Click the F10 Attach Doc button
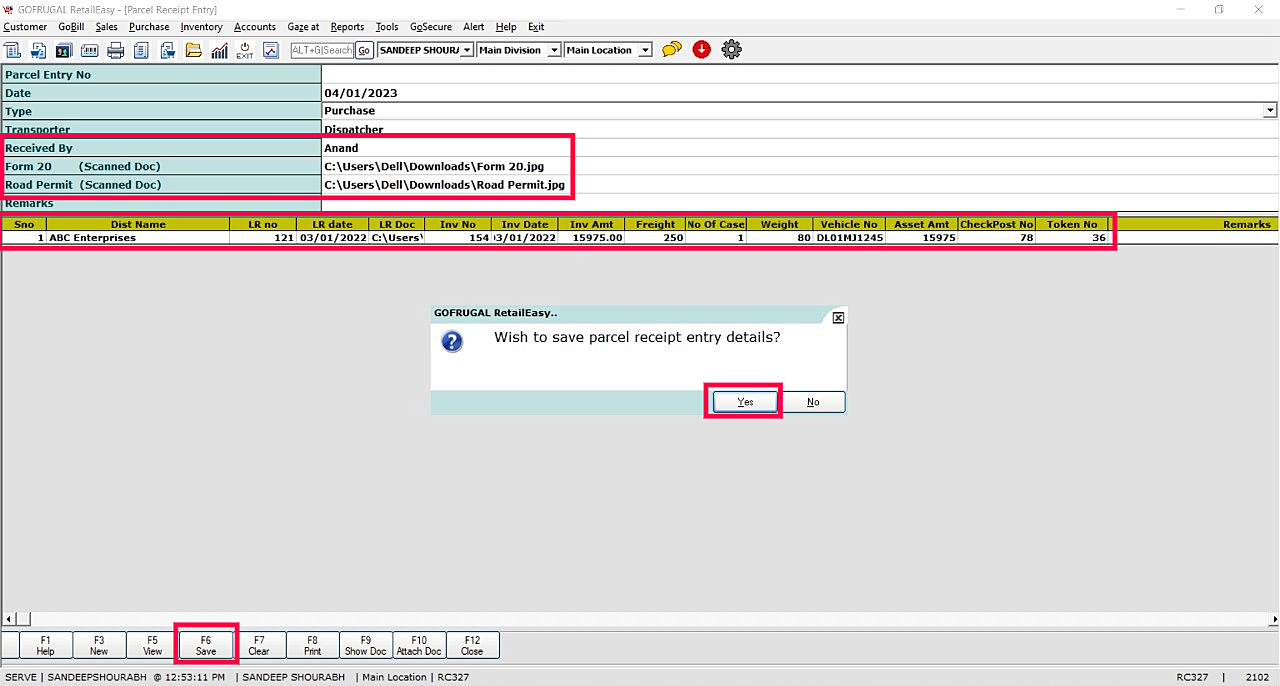This screenshot has height=686, width=1280. 419,645
